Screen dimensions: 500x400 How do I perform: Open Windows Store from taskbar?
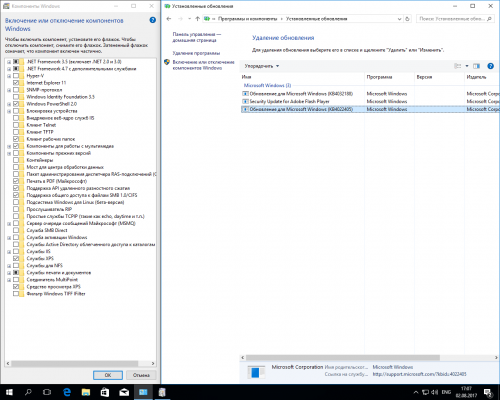pos(105,392)
